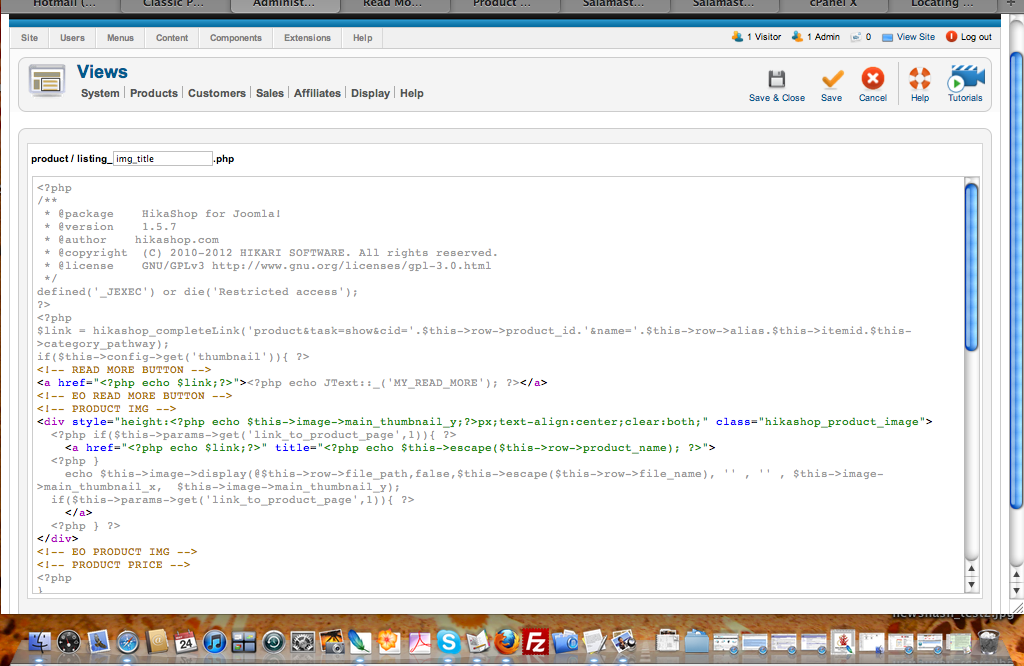The width and height of the screenshot is (1024, 666).
Task: Open Skype from the dock
Action: coord(448,642)
